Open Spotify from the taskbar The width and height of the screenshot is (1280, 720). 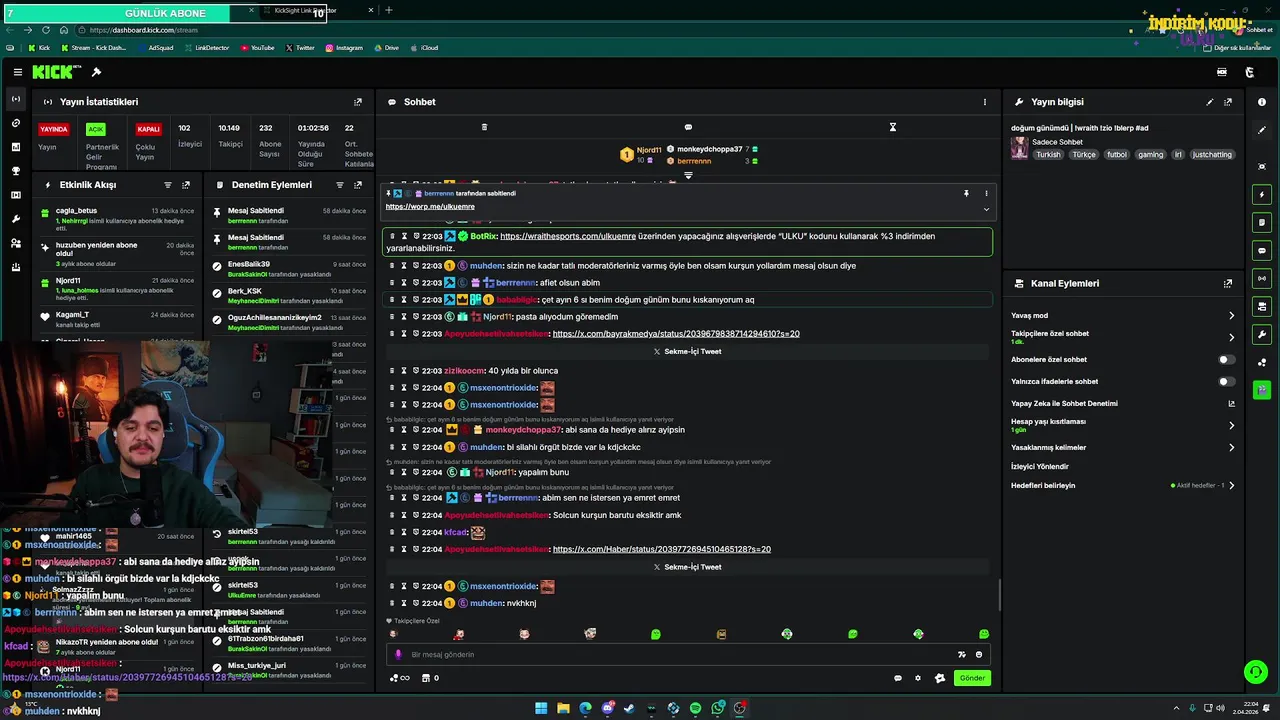coord(695,708)
